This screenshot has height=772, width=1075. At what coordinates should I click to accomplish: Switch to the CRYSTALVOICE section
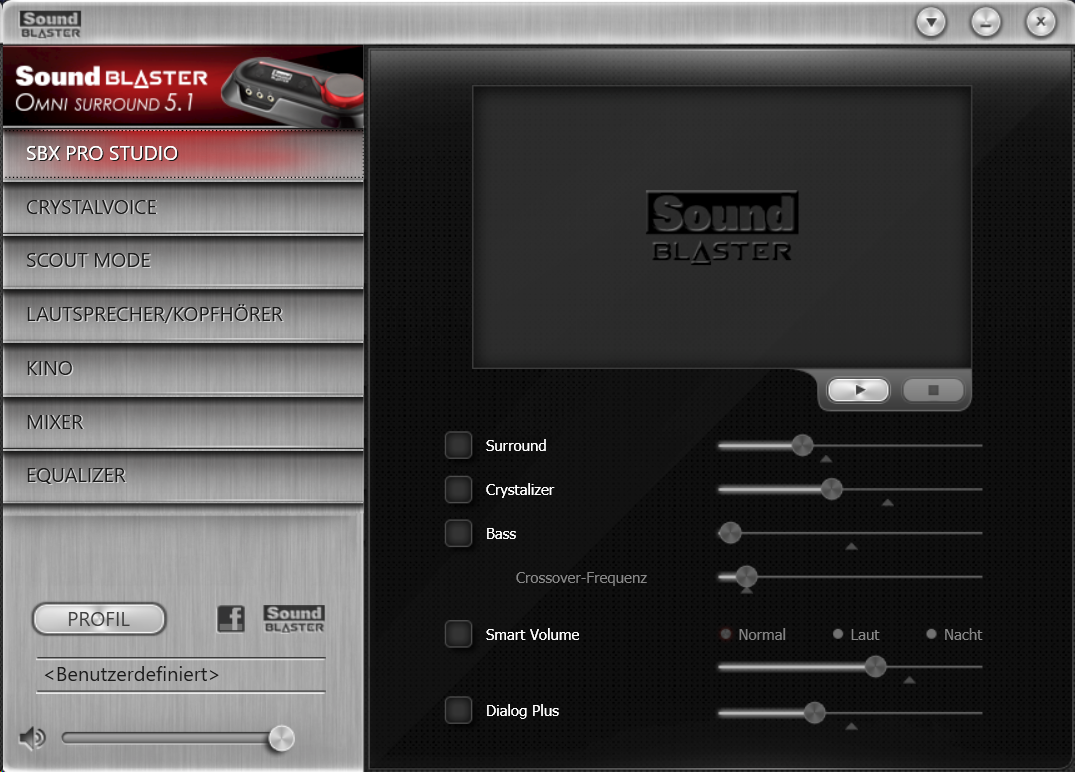click(183, 208)
